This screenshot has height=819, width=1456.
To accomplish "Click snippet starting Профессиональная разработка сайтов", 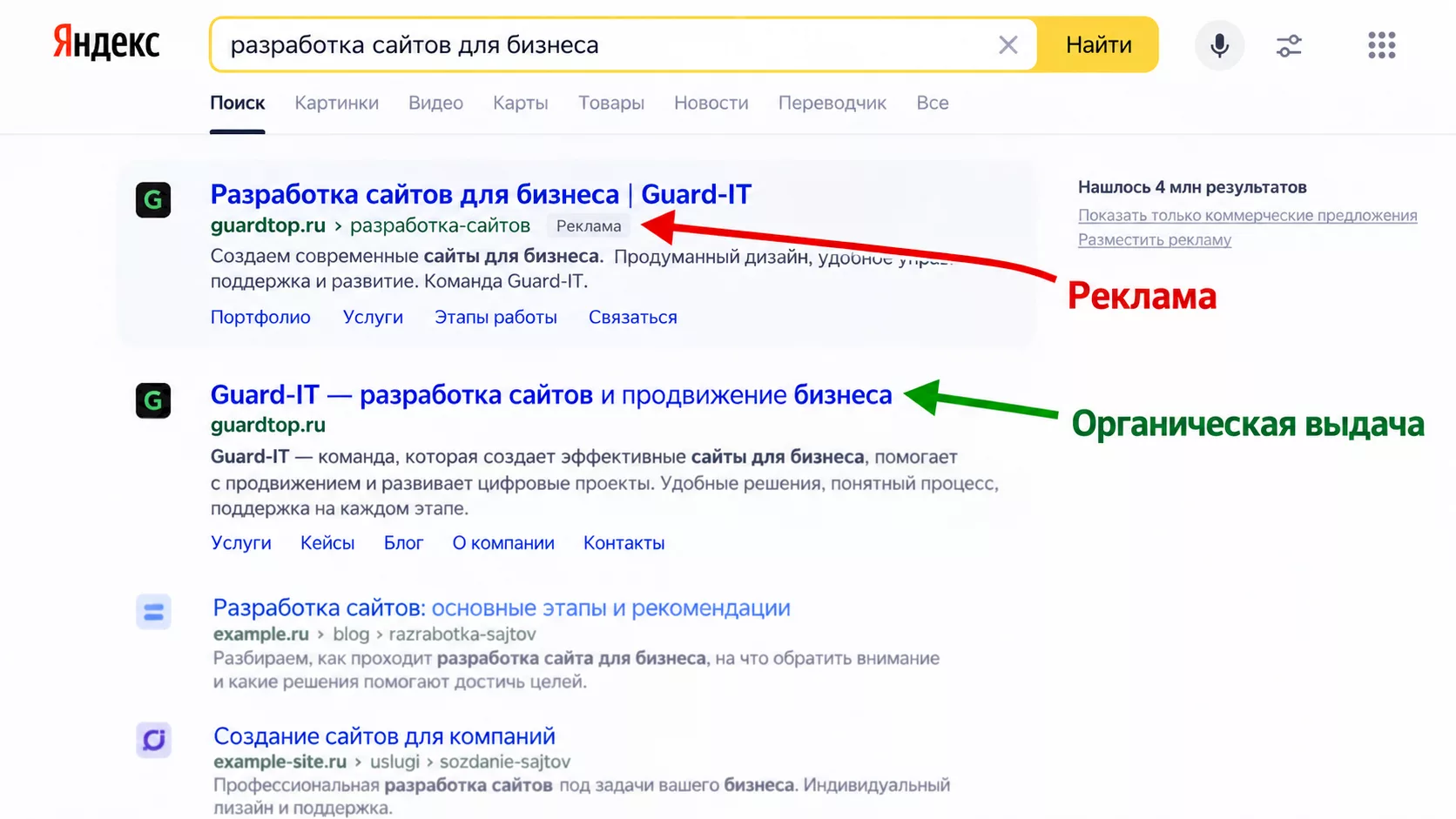I will tap(581, 796).
